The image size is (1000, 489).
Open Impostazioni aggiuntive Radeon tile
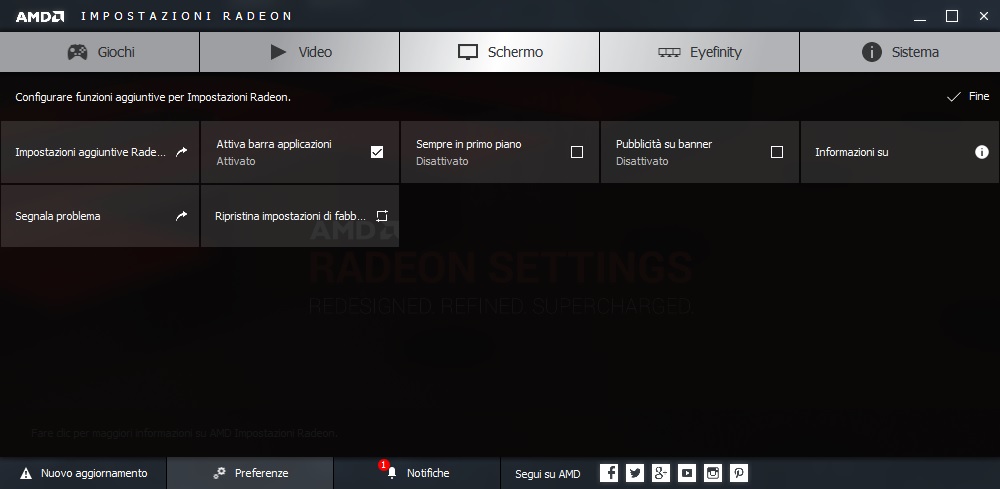[99, 152]
